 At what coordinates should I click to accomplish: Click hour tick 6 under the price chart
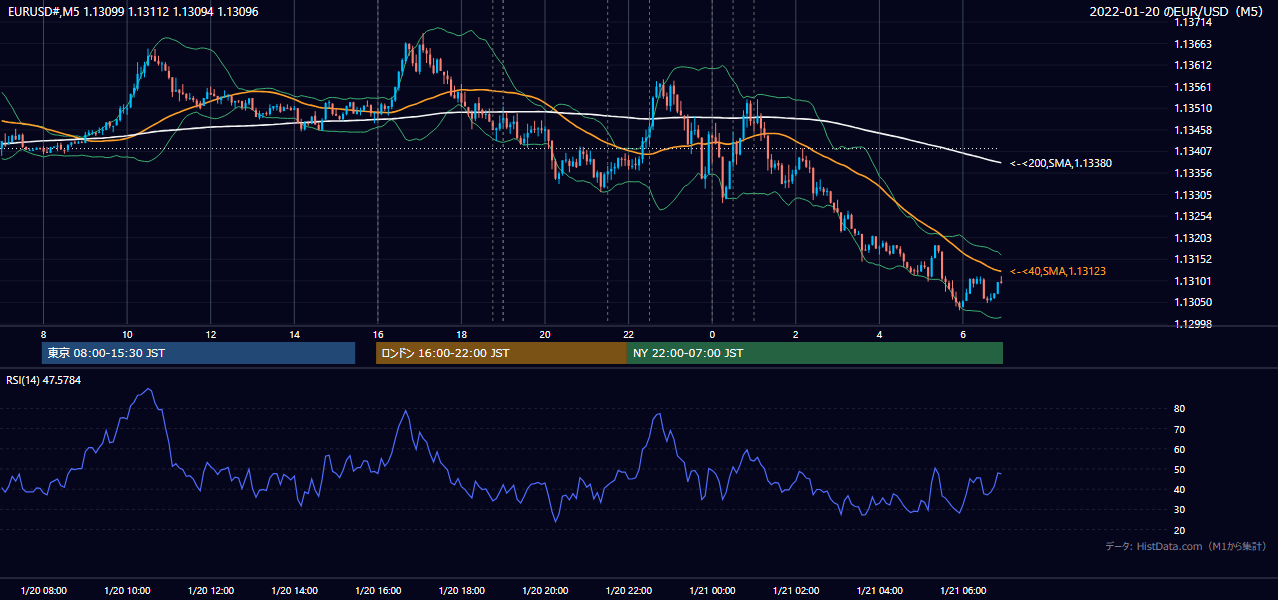pyautogui.click(x=963, y=334)
